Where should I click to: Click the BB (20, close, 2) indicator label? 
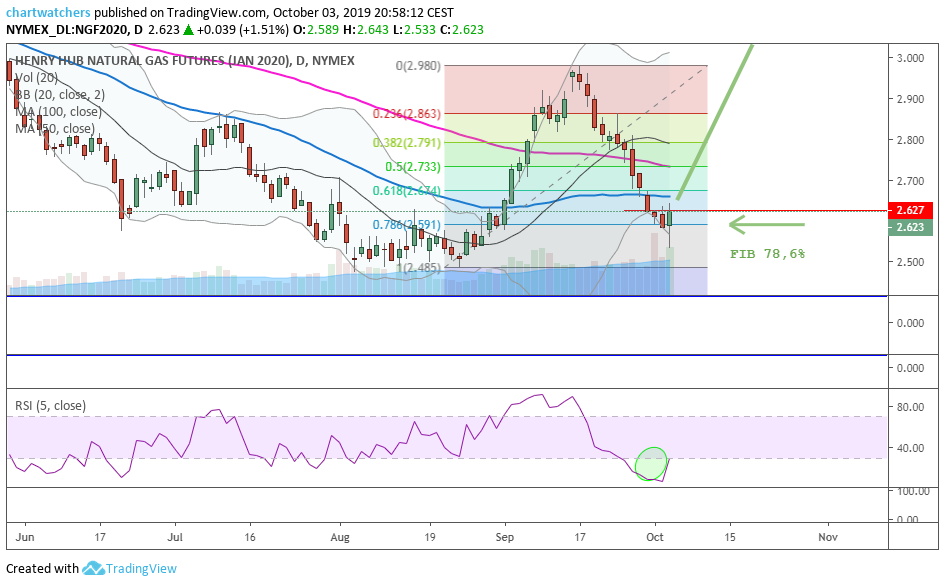(60, 94)
